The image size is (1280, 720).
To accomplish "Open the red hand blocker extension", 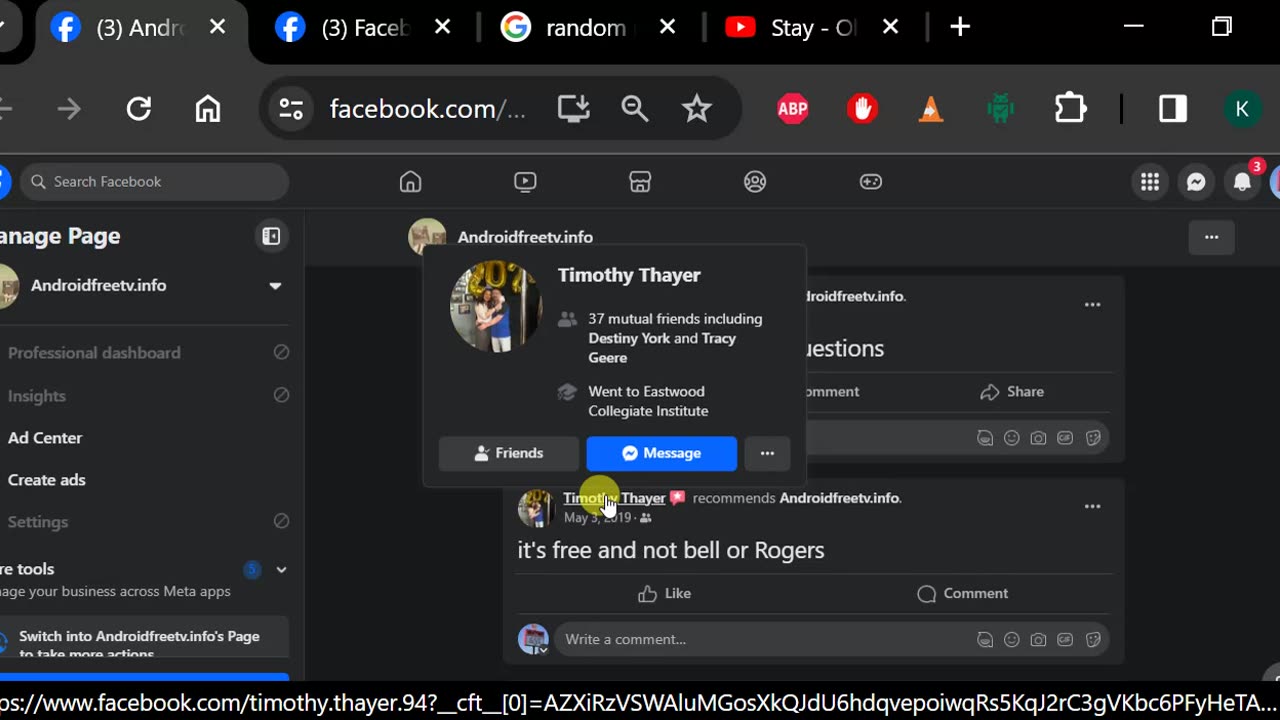I will [x=862, y=109].
